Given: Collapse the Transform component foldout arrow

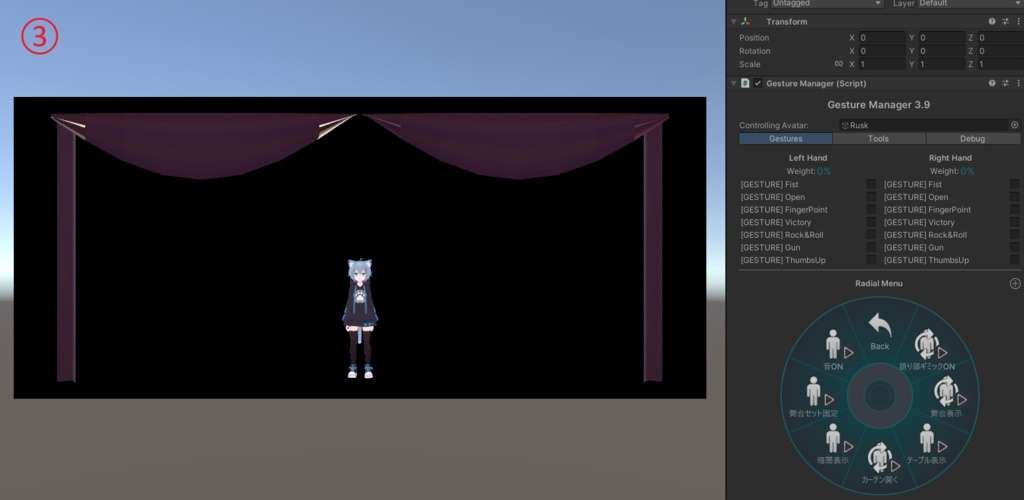Looking at the screenshot, I should click(733, 22).
